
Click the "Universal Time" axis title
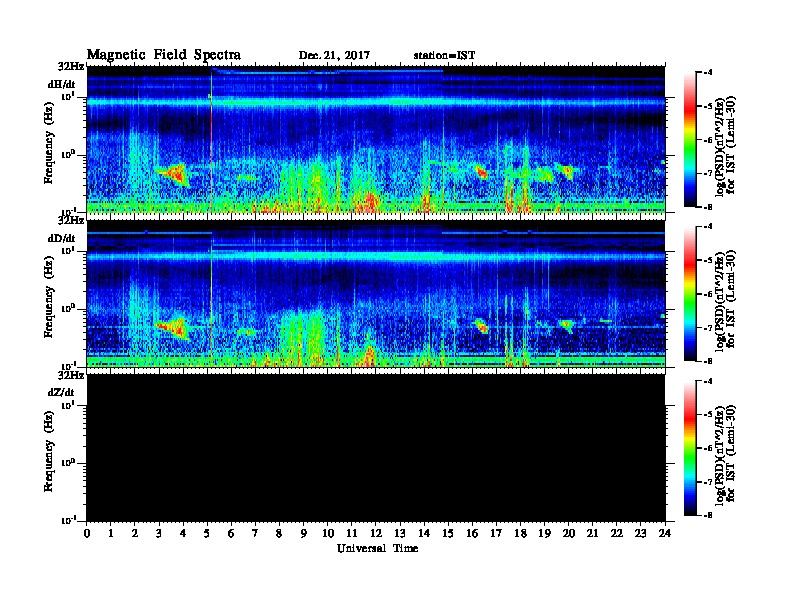pos(378,548)
